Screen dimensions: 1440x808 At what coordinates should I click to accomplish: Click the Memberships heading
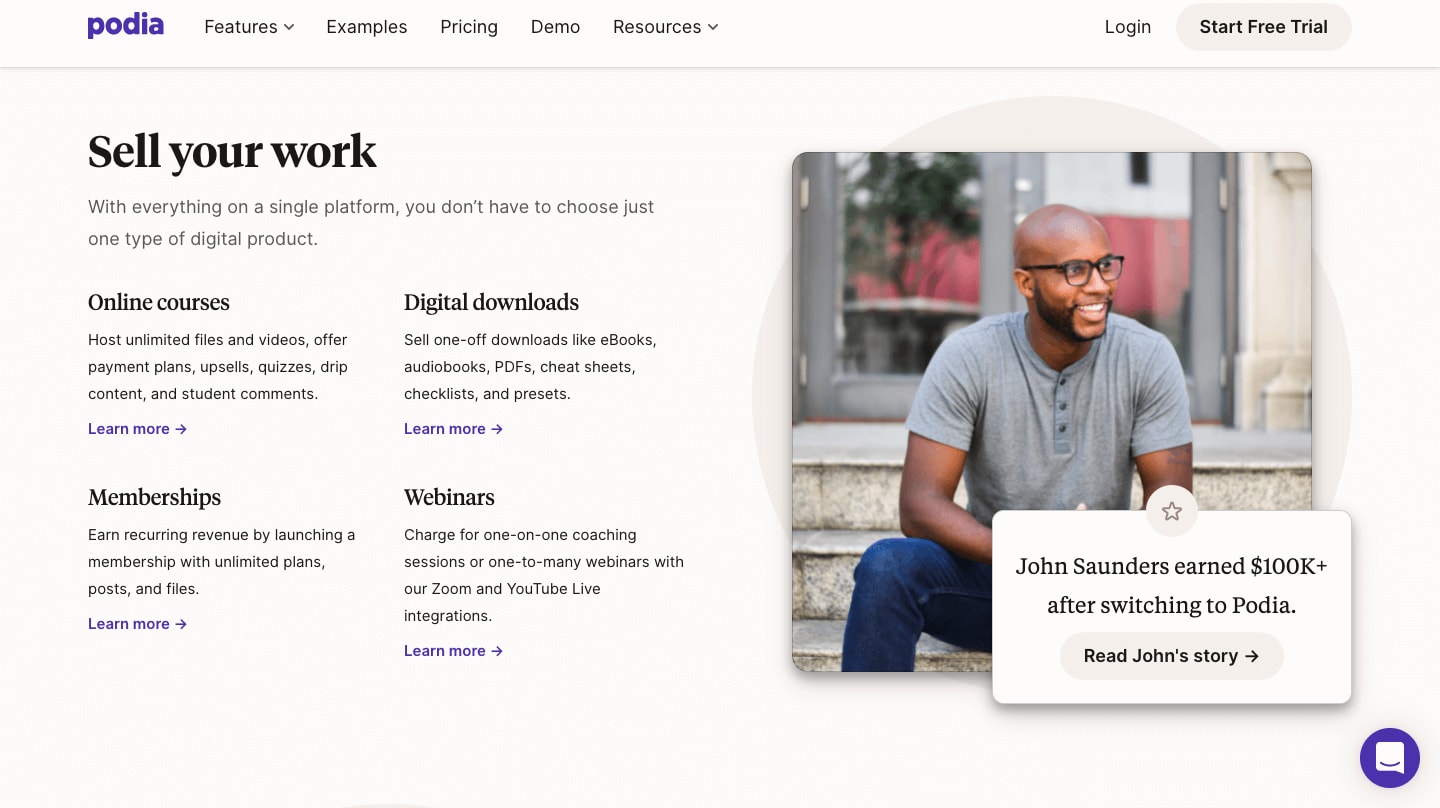pyautogui.click(x=155, y=497)
